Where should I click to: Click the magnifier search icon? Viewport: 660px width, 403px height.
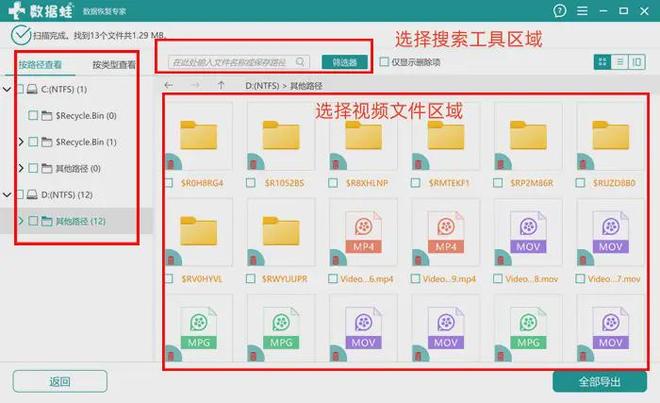pyautogui.click(x=300, y=62)
